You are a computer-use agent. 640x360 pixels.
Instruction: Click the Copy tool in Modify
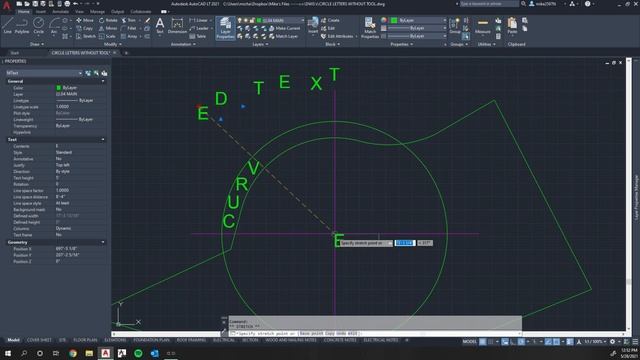(x=85, y=28)
